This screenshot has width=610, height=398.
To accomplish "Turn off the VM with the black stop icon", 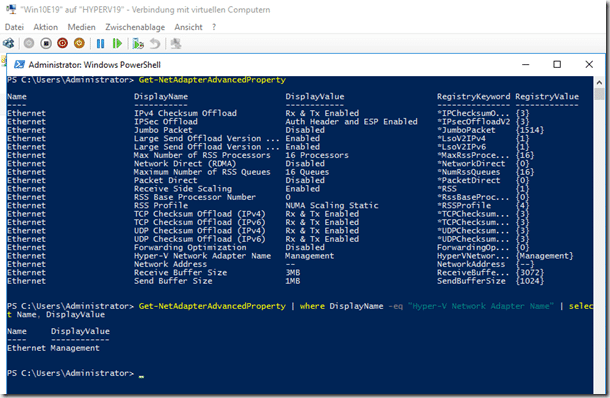I will point(46,43).
